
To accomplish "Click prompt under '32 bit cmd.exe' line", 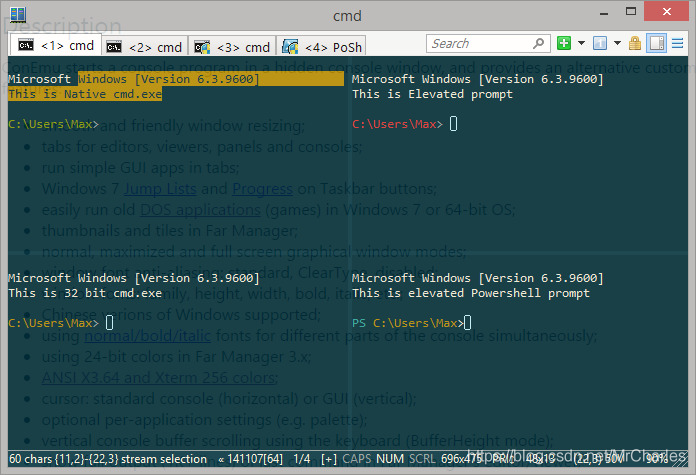I will [53, 323].
